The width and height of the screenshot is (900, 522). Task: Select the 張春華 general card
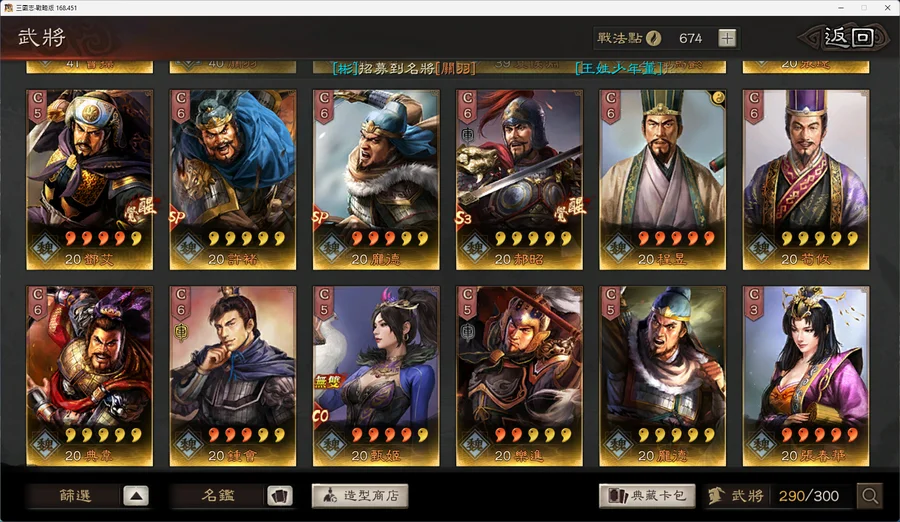806,376
